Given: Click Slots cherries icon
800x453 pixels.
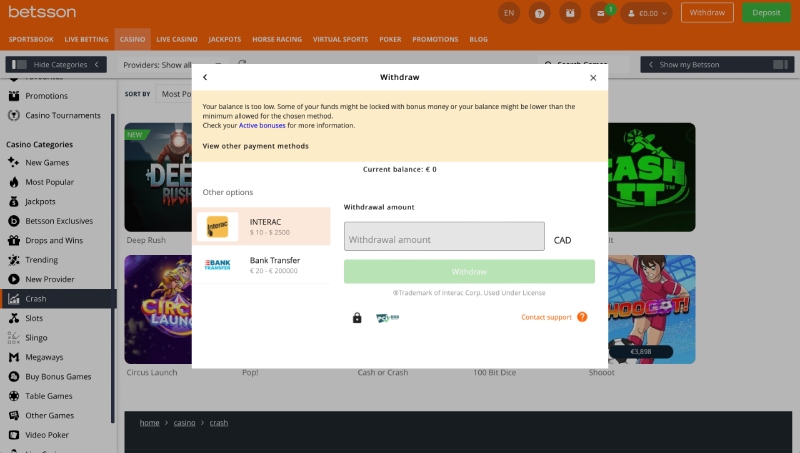Looking at the screenshot, I should click(x=14, y=318).
